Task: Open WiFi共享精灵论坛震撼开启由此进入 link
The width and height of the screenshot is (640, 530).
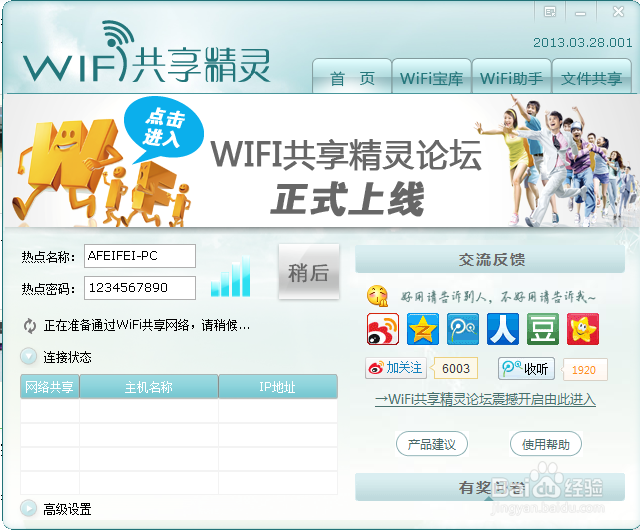Action: point(485,399)
